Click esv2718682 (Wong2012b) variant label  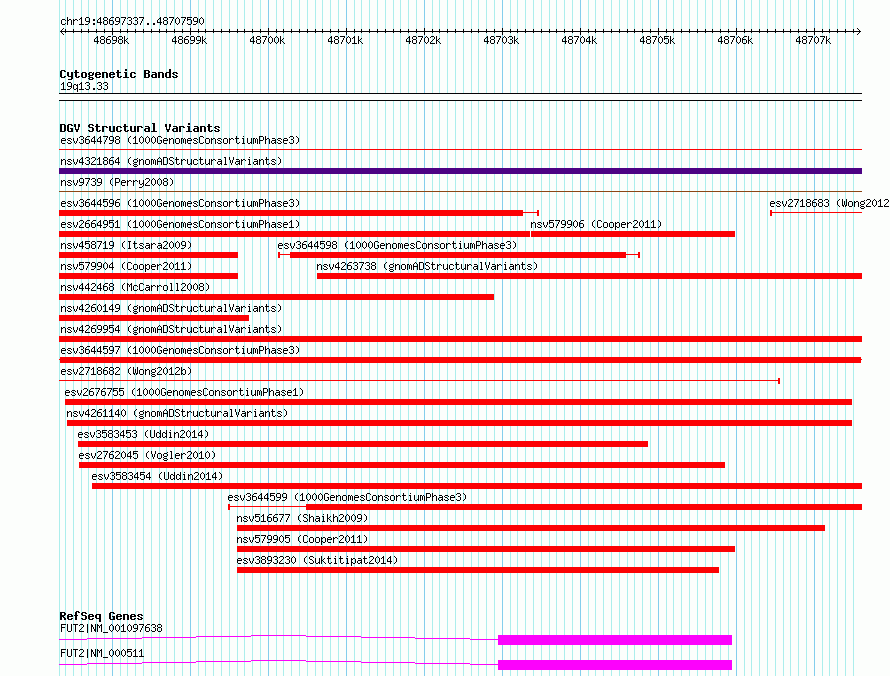point(126,371)
